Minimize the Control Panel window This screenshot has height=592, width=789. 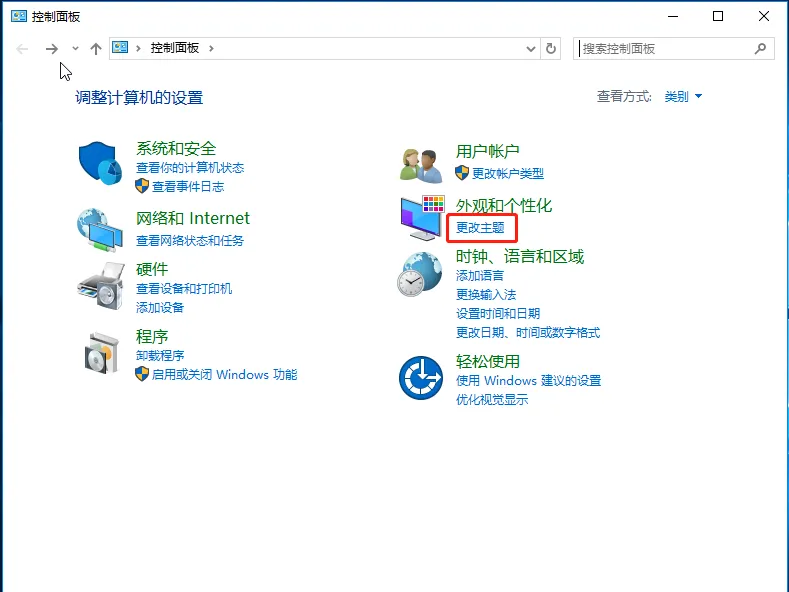tap(673, 16)
